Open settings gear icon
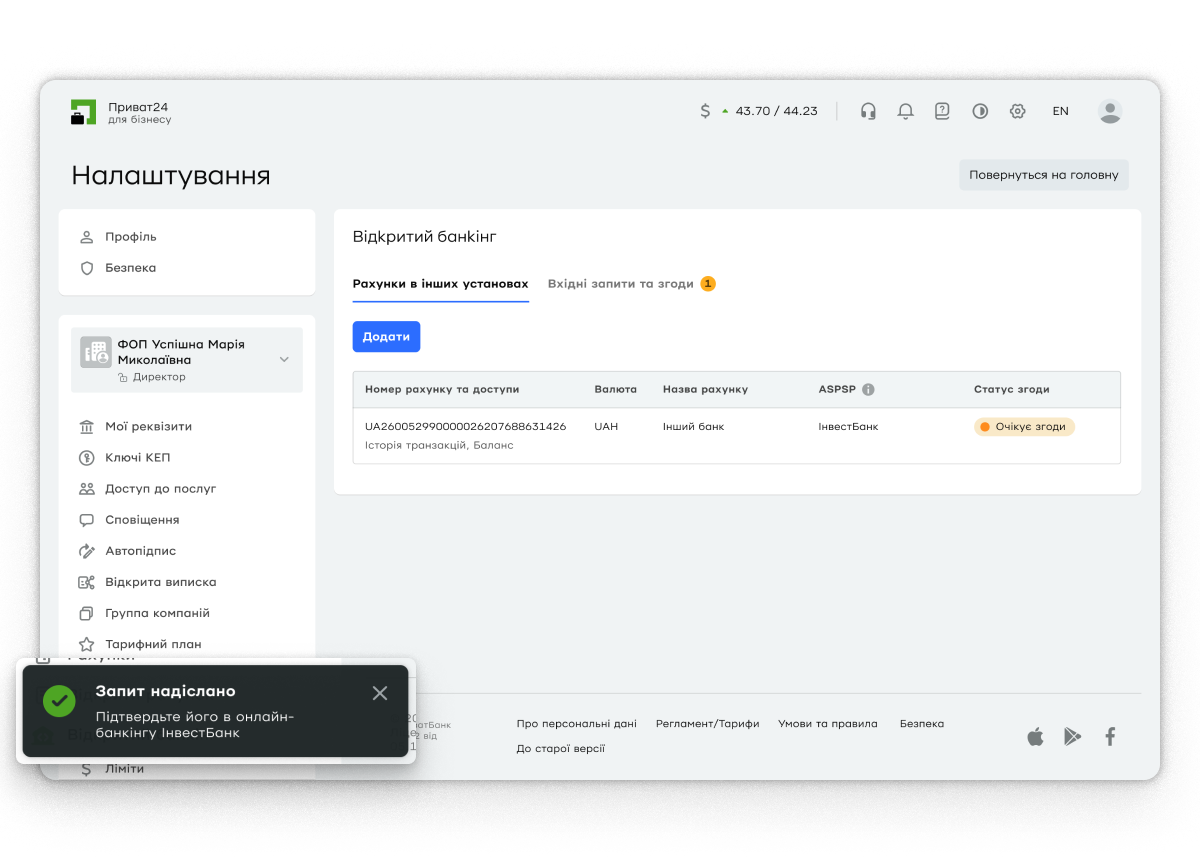 (x=1017, y=111)
